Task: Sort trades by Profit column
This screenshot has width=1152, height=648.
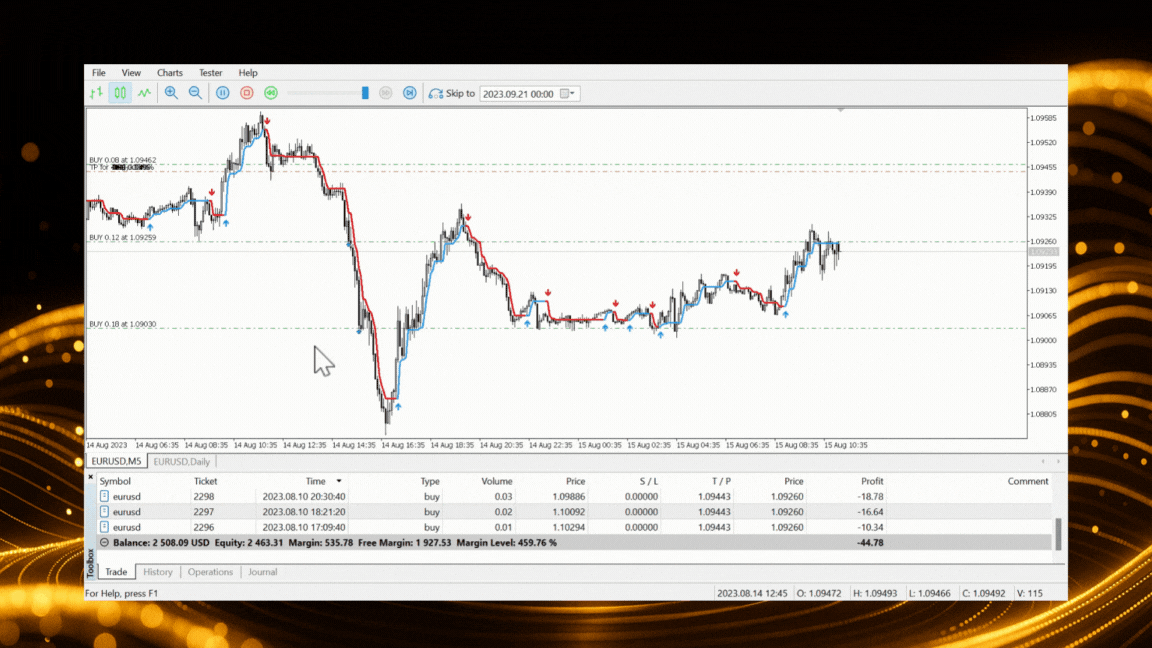Action: (872, 481)
